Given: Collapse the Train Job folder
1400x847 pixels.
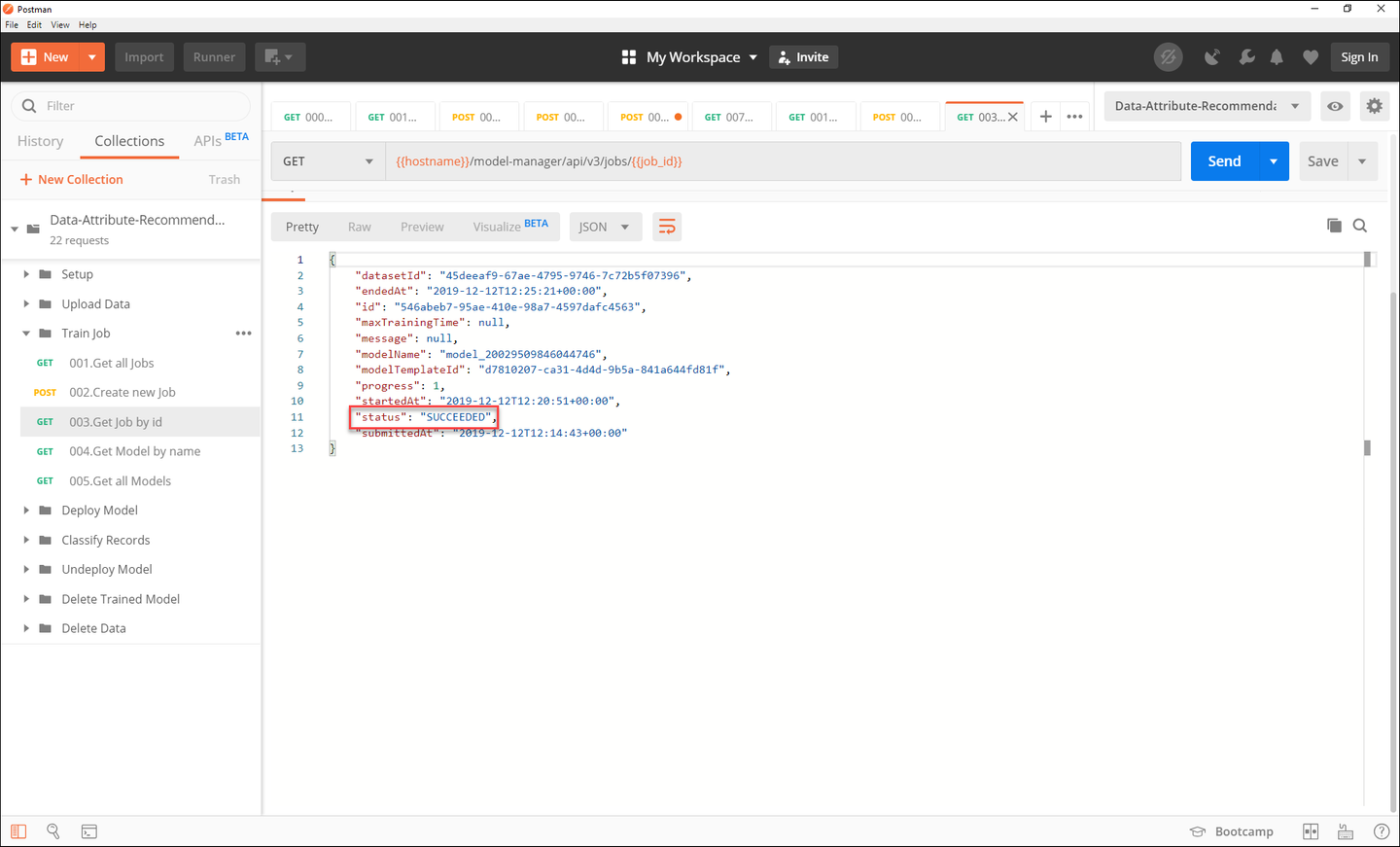Looking at the screenshot, I should 26,334.
